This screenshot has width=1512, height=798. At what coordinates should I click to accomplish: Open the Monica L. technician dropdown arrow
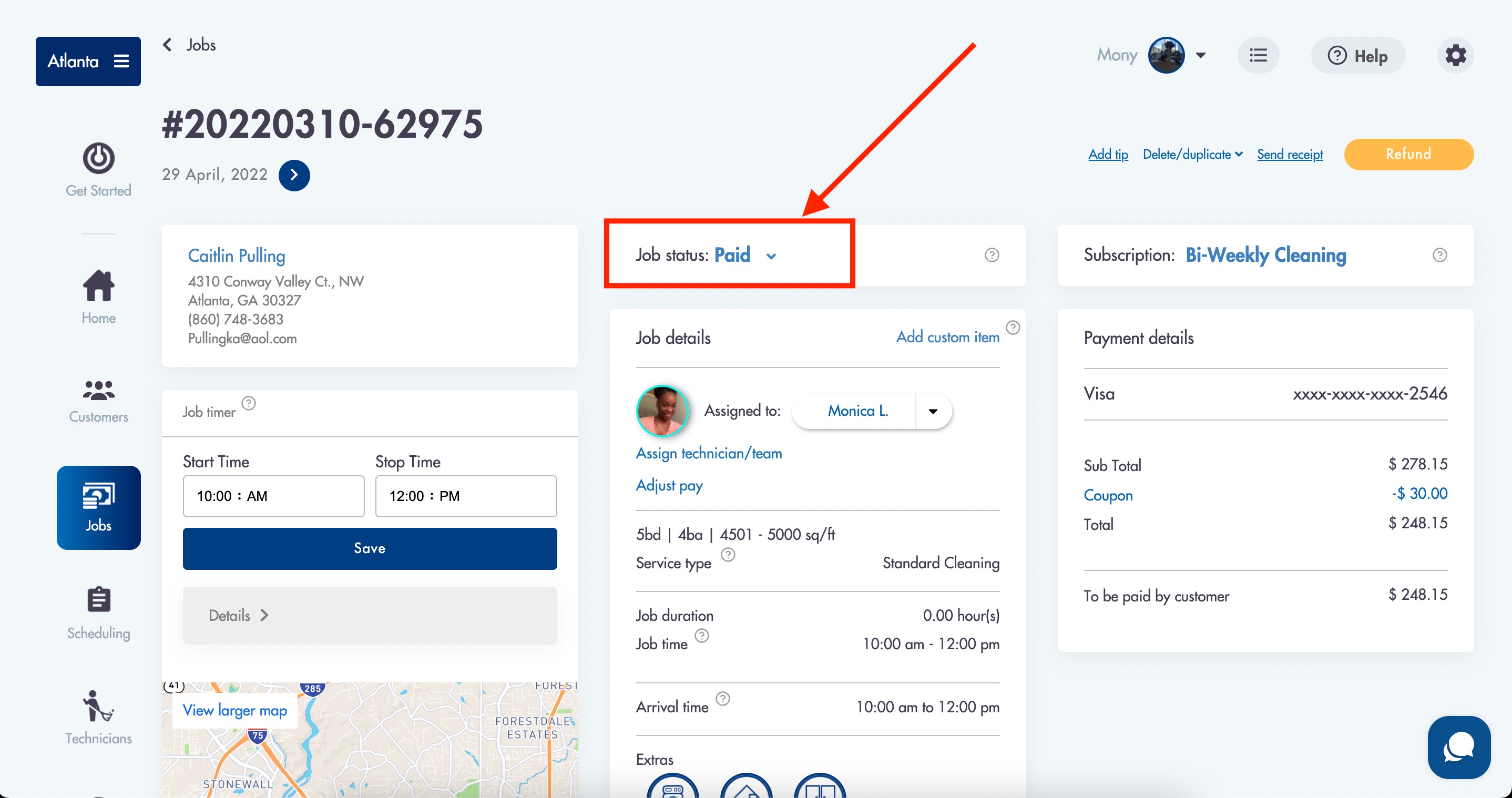[933, 411]
